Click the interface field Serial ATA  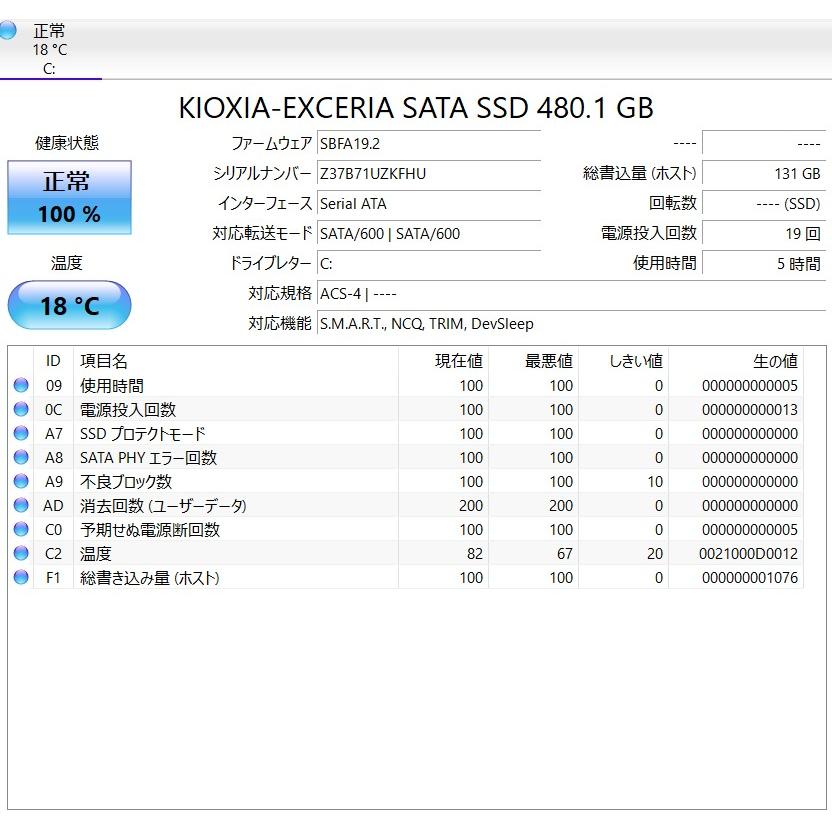click(x=429, y=204)
